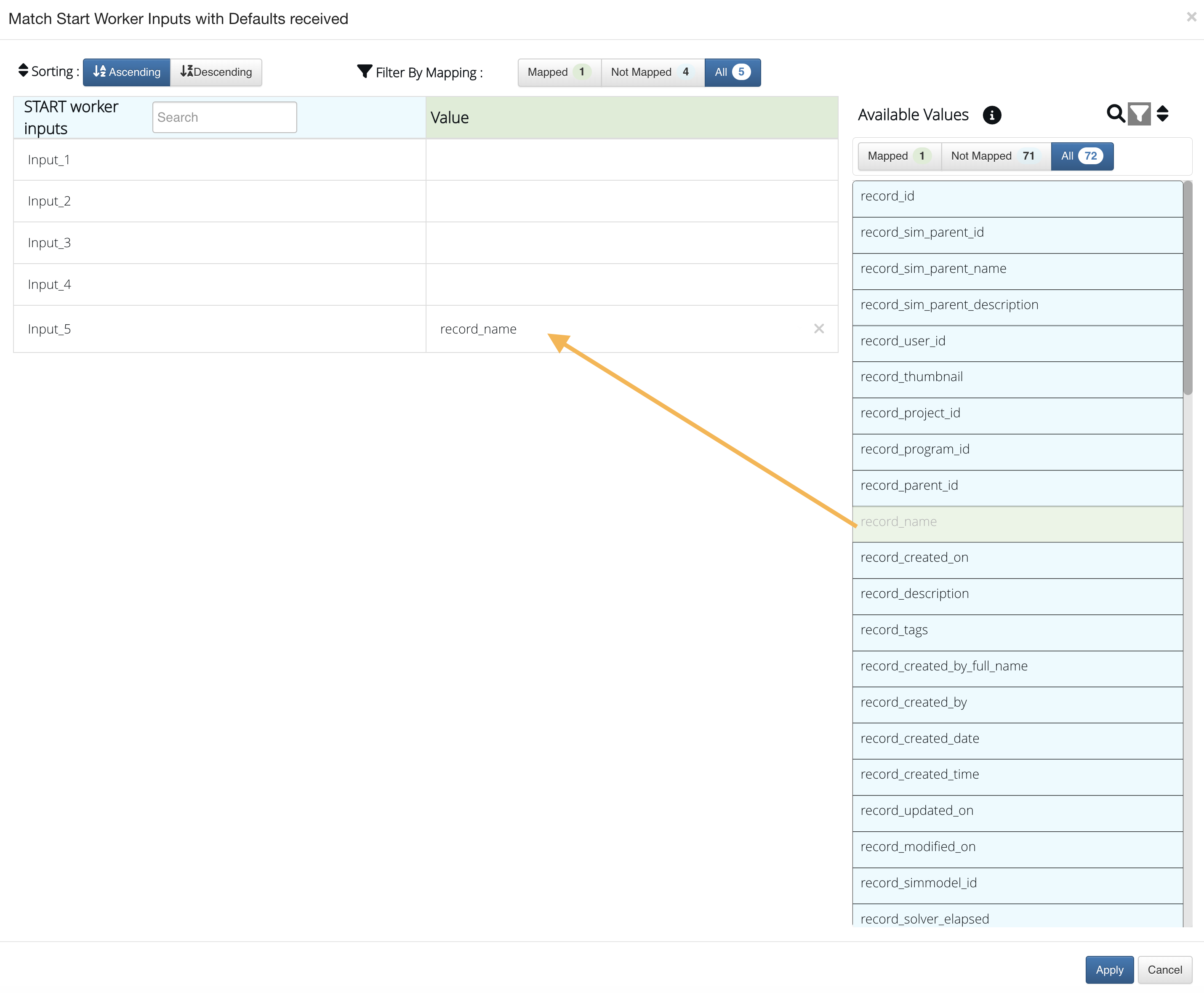Select record_sim_parent_name value
This screenshot has height=993, width=1204.
1018,271
